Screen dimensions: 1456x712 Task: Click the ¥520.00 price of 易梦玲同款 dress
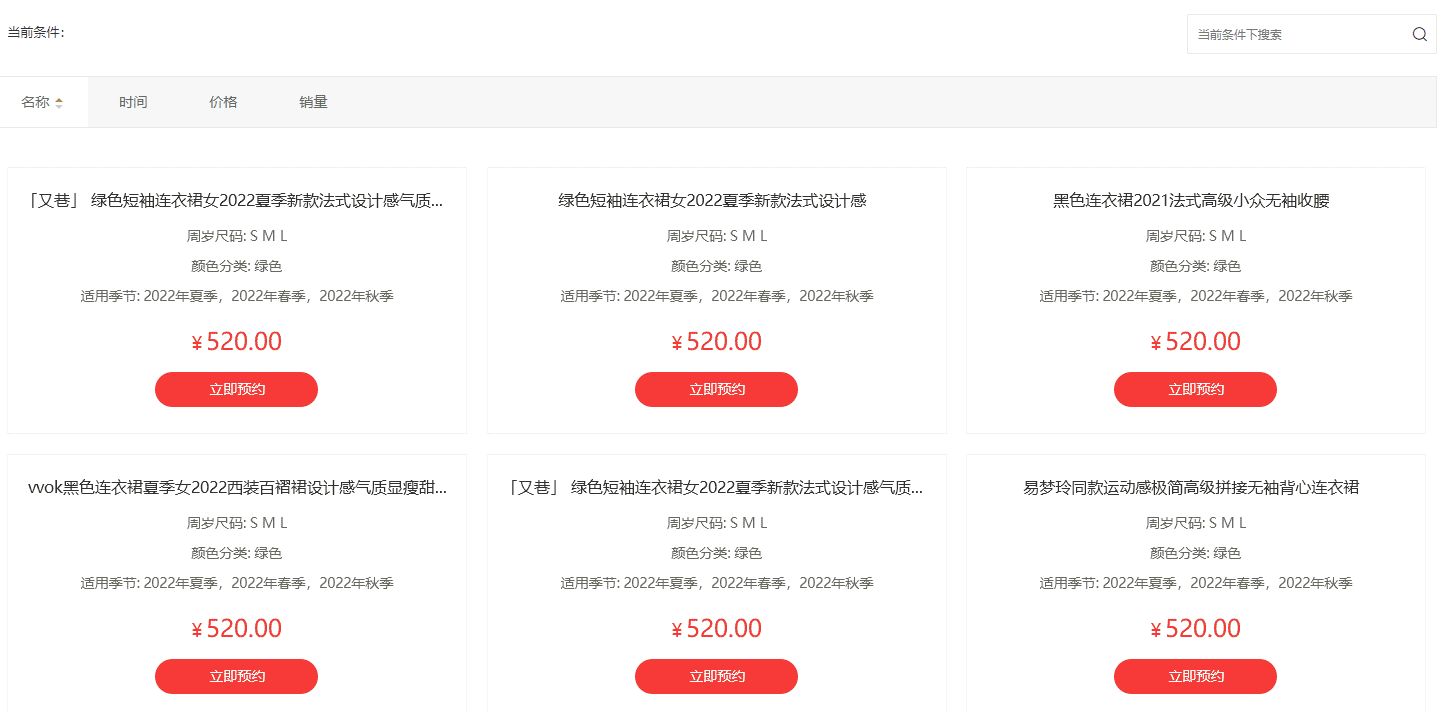click(1195, 628)
